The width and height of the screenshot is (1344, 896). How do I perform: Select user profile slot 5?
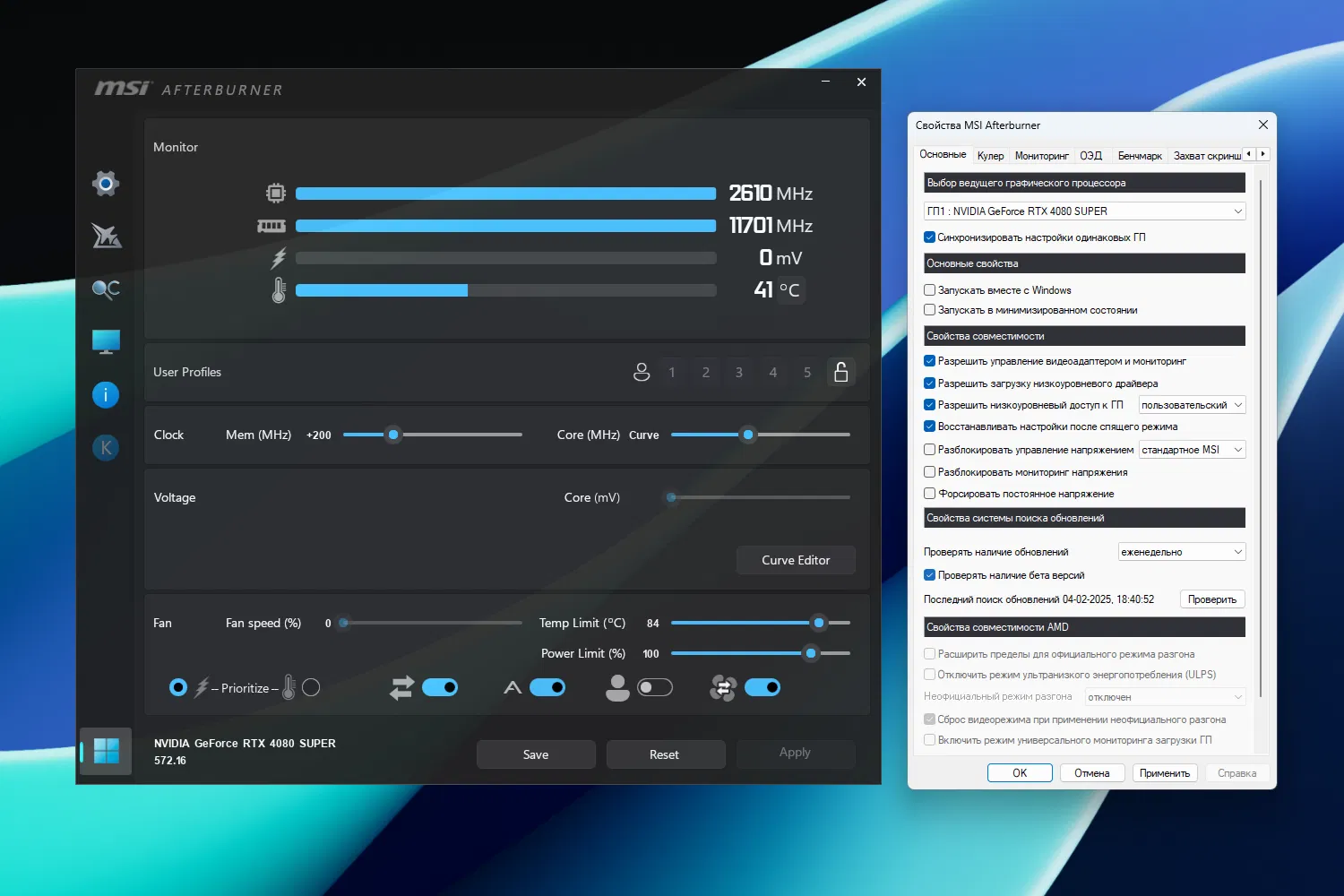[x=807, y=372]
